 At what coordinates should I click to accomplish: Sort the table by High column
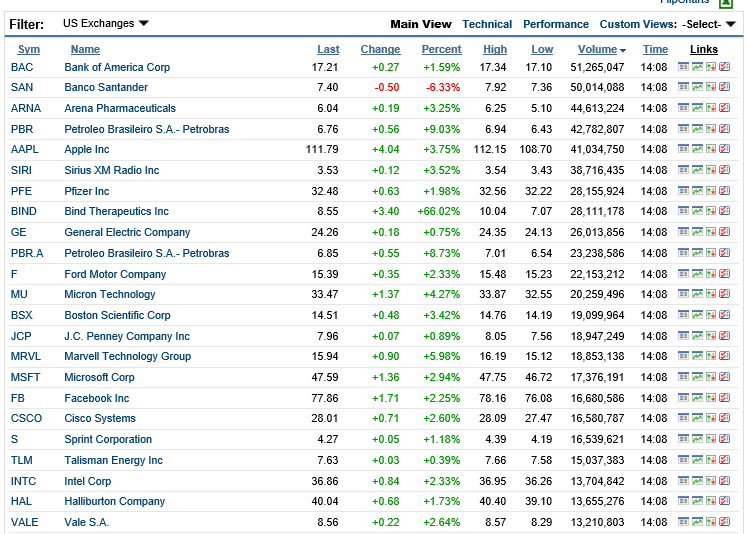tap(495, 49)
